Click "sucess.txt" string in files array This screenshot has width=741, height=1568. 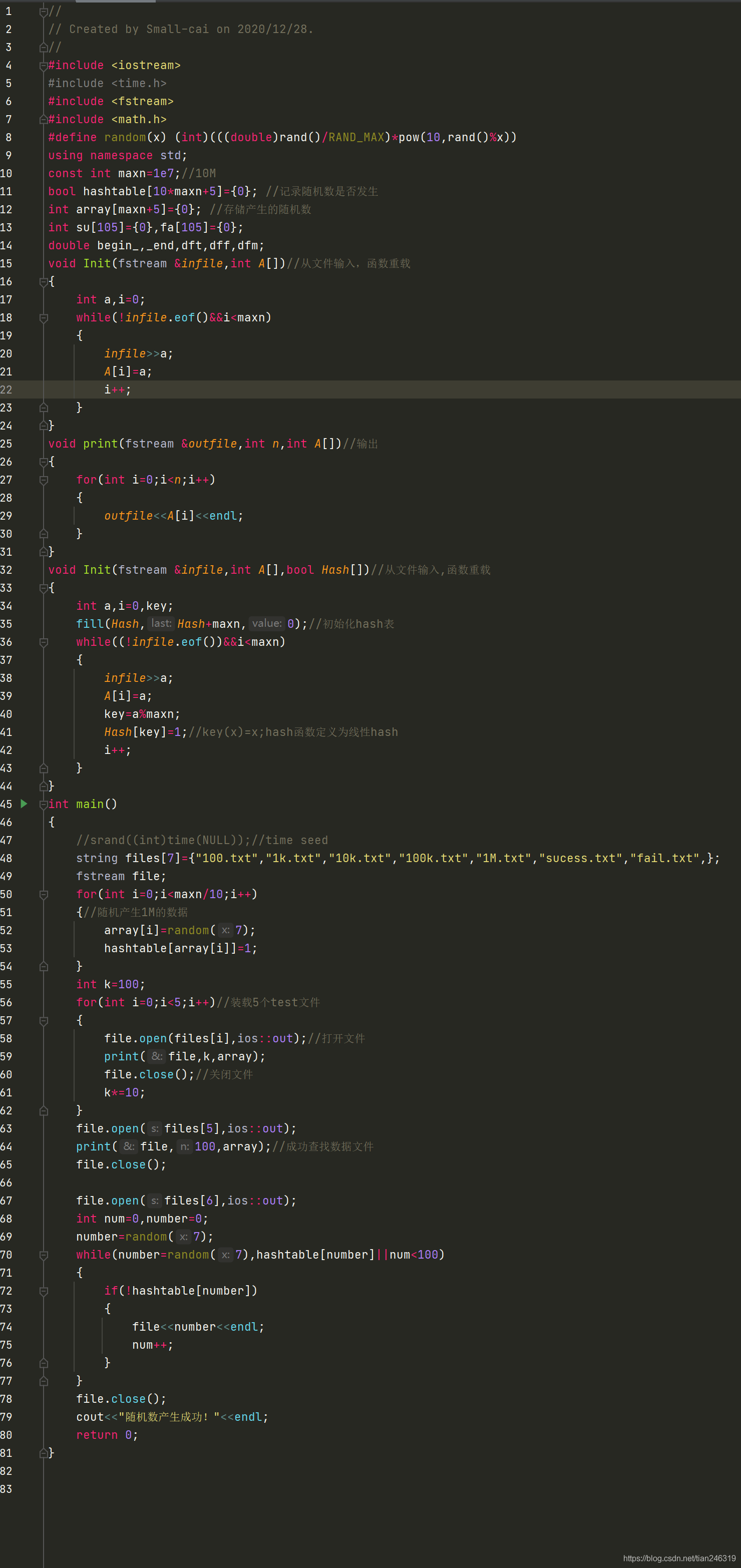pos(581,858)
